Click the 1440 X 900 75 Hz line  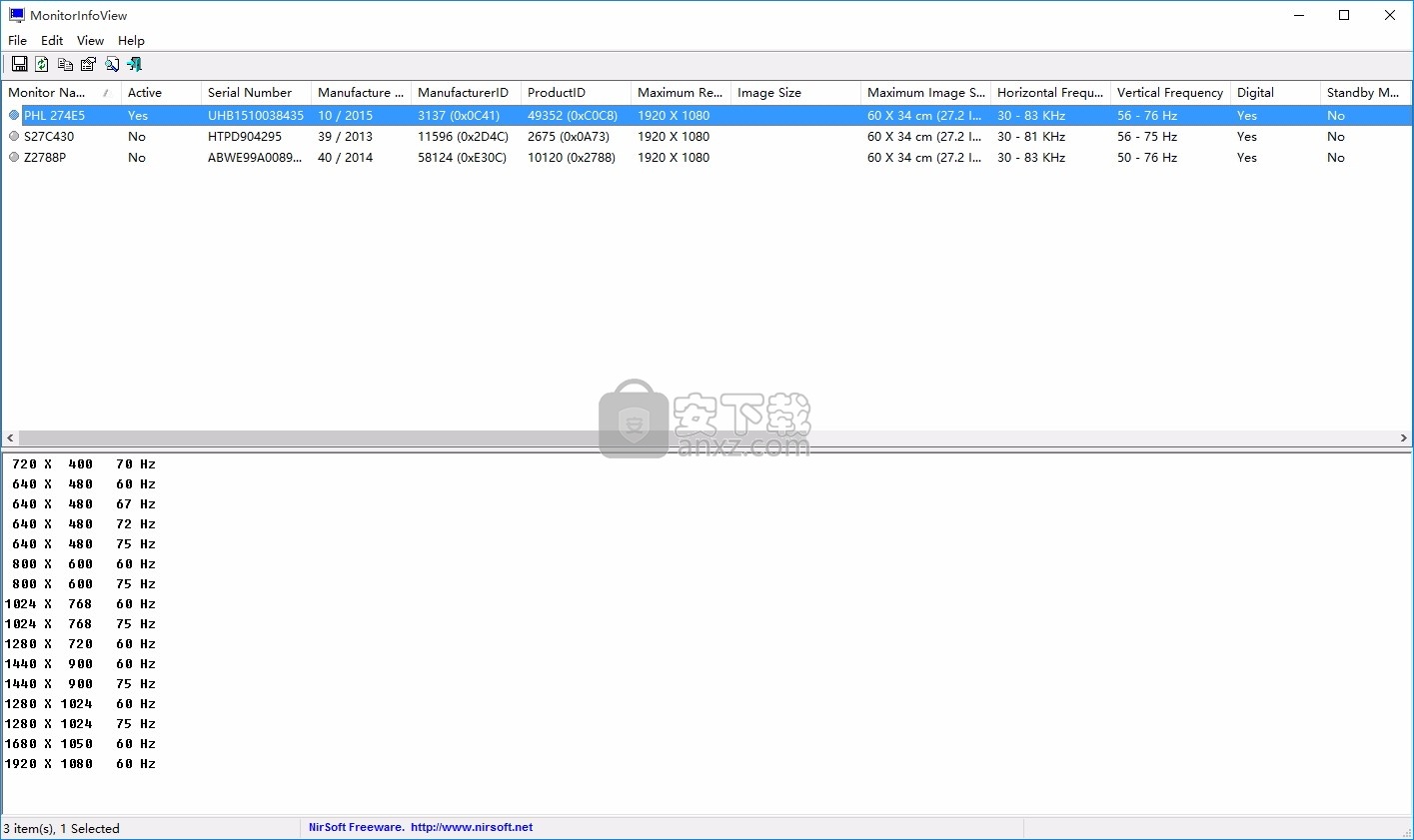click(81, 684)
